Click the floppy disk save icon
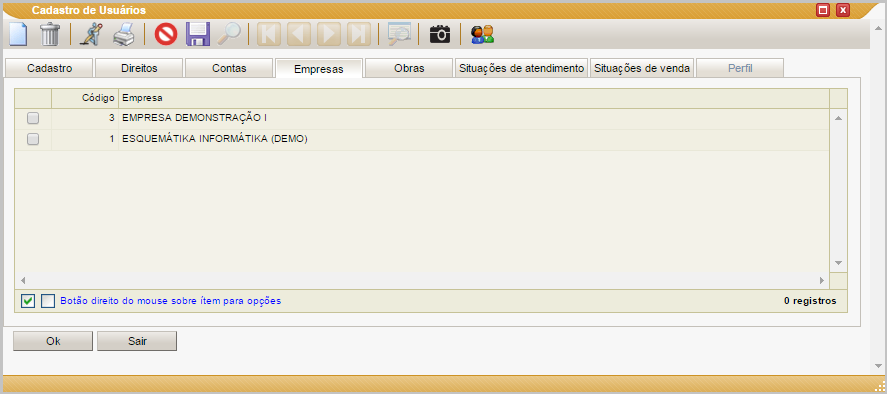Viewport: 887px width, 394px height. pyautogui.click(x=199, y=35)
